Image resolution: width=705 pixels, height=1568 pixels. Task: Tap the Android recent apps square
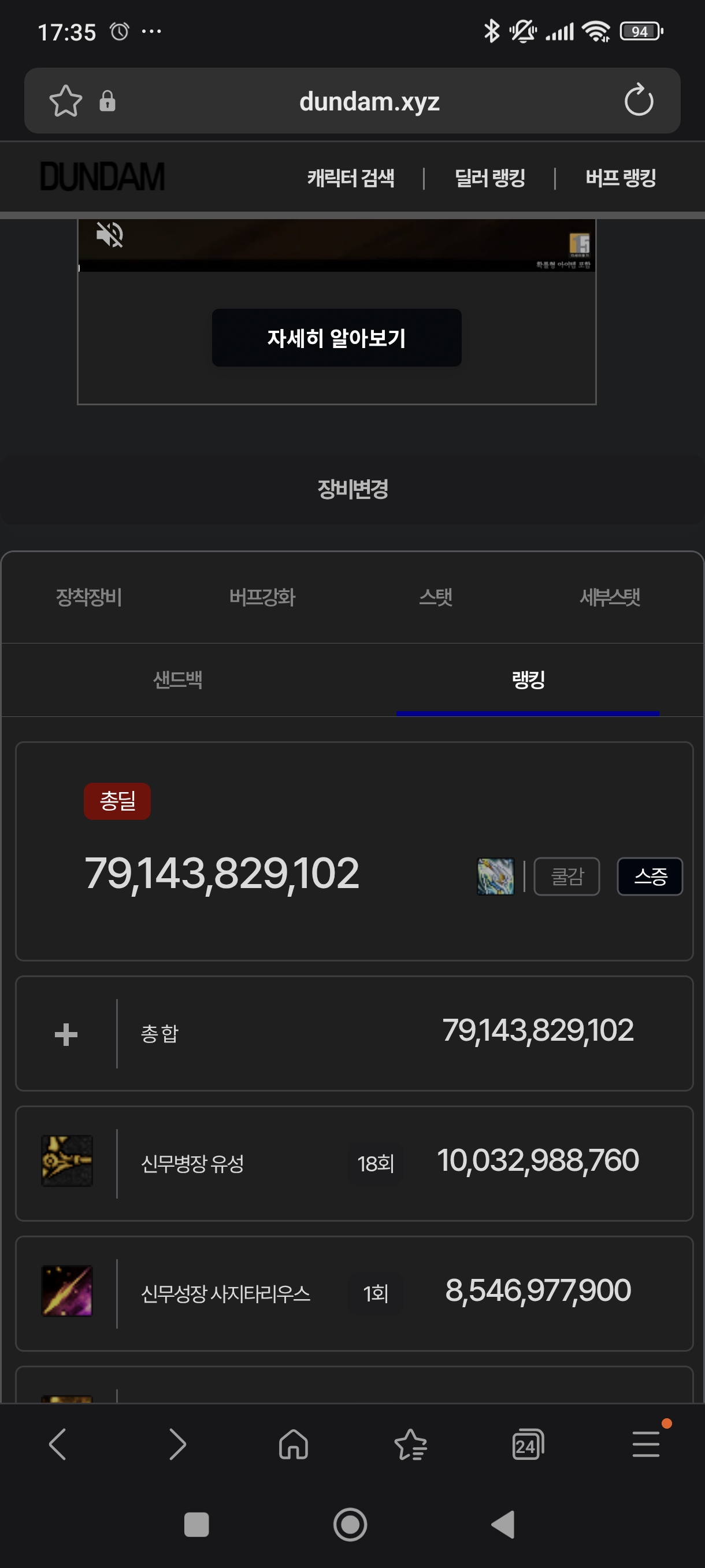point(196,1525)
